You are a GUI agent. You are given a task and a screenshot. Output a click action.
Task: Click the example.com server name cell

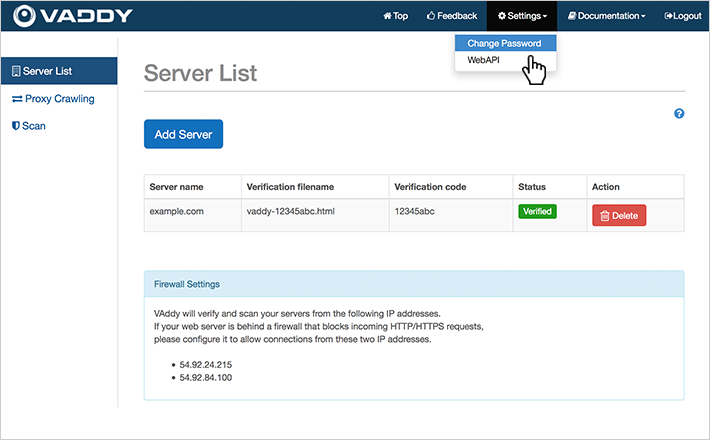click(193, 215)
